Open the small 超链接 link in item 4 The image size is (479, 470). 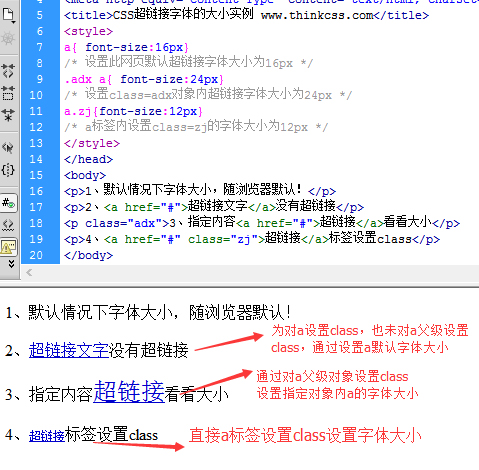pyautogui.click(x=47, y=436)
